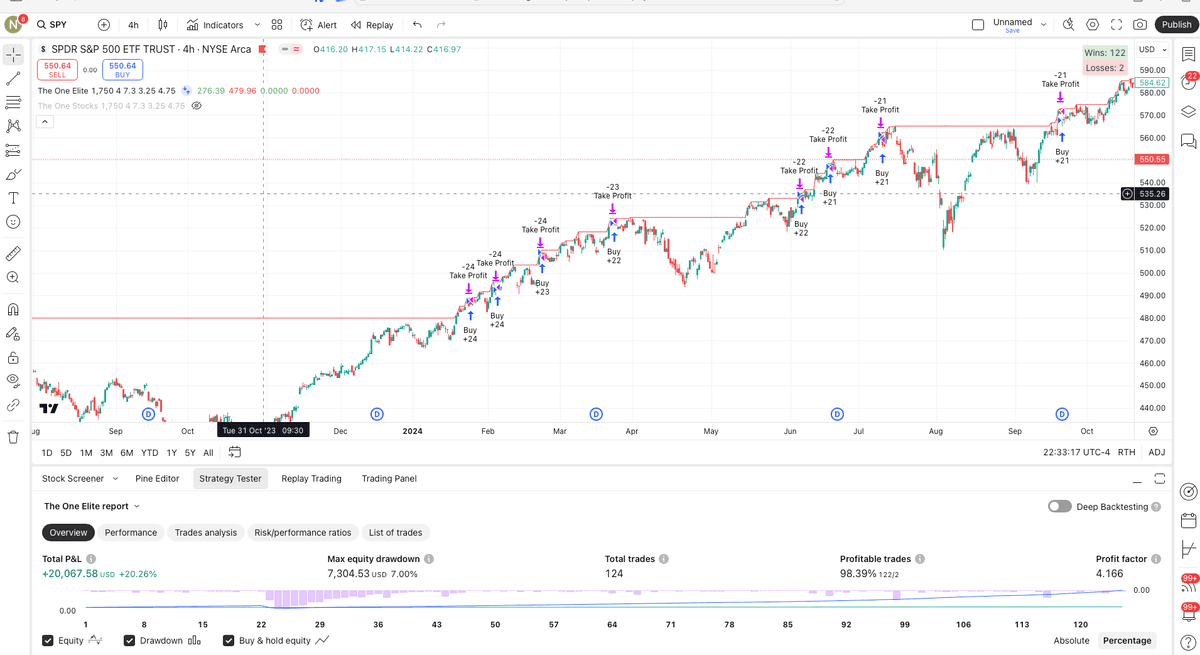Toggle Deep Backtesting switch
Viewport: 1200px width, 655px height.
(x=1059, y=507)
